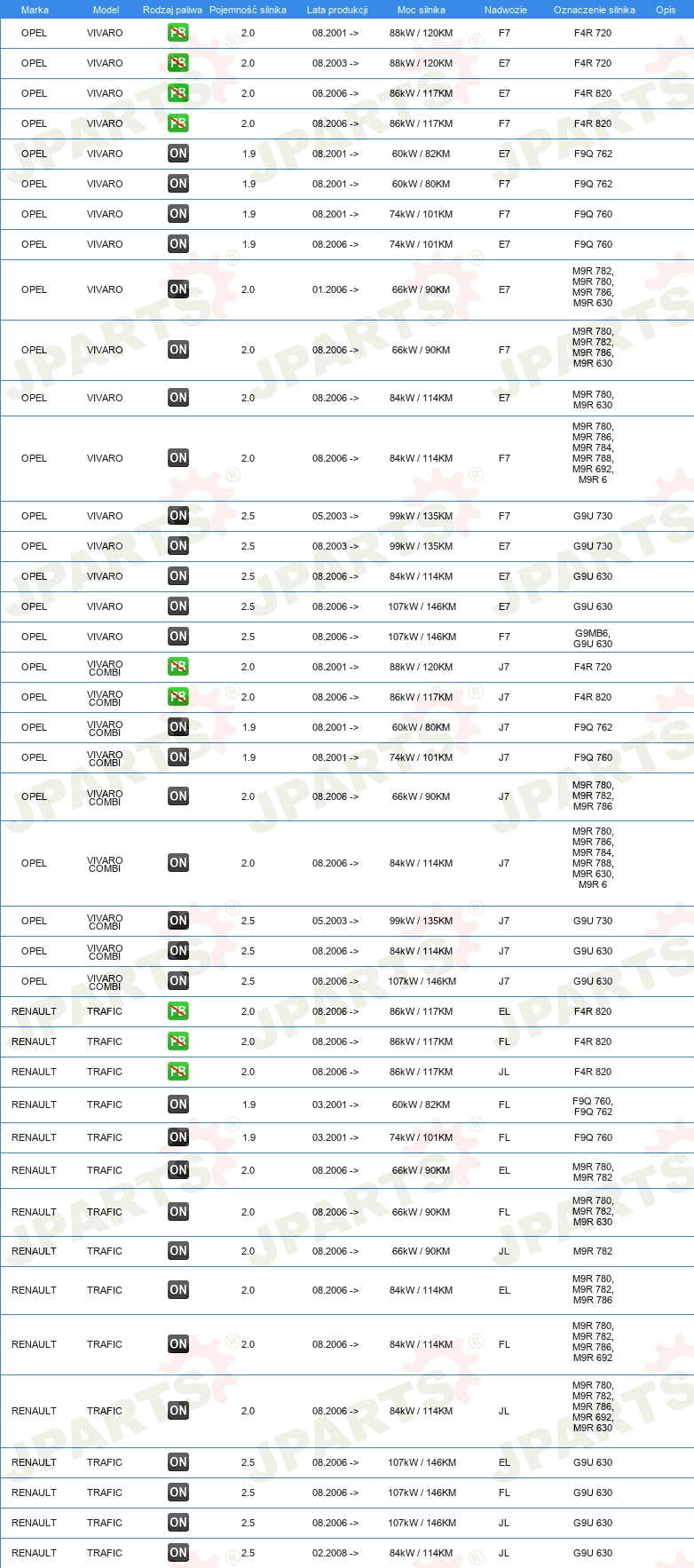Click the Nadwozie column header
Image resolution: width=694 pixels, height=1568 pixels.
point(506,10)
